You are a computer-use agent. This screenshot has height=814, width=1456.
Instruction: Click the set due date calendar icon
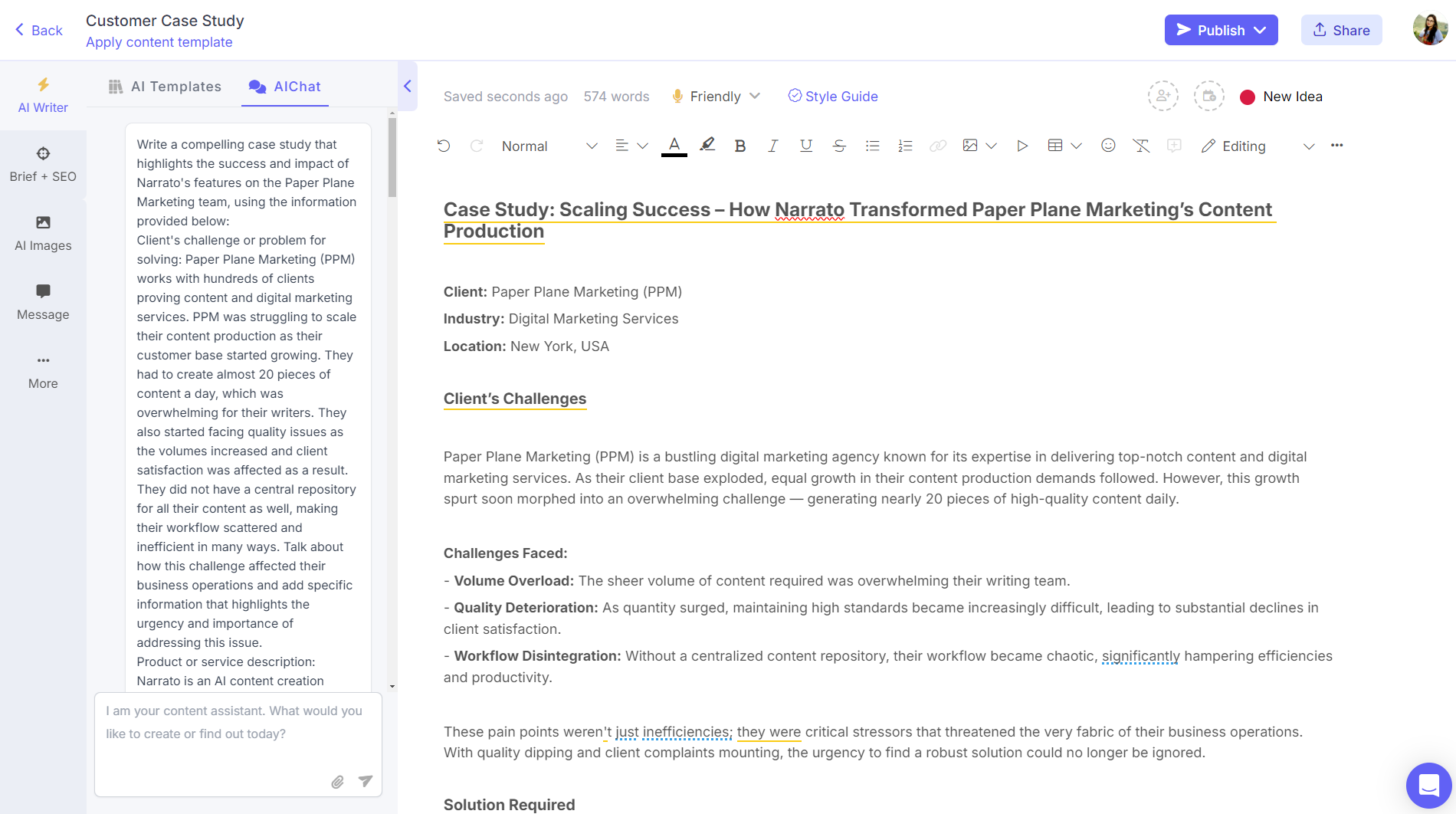pos(1208,97)
